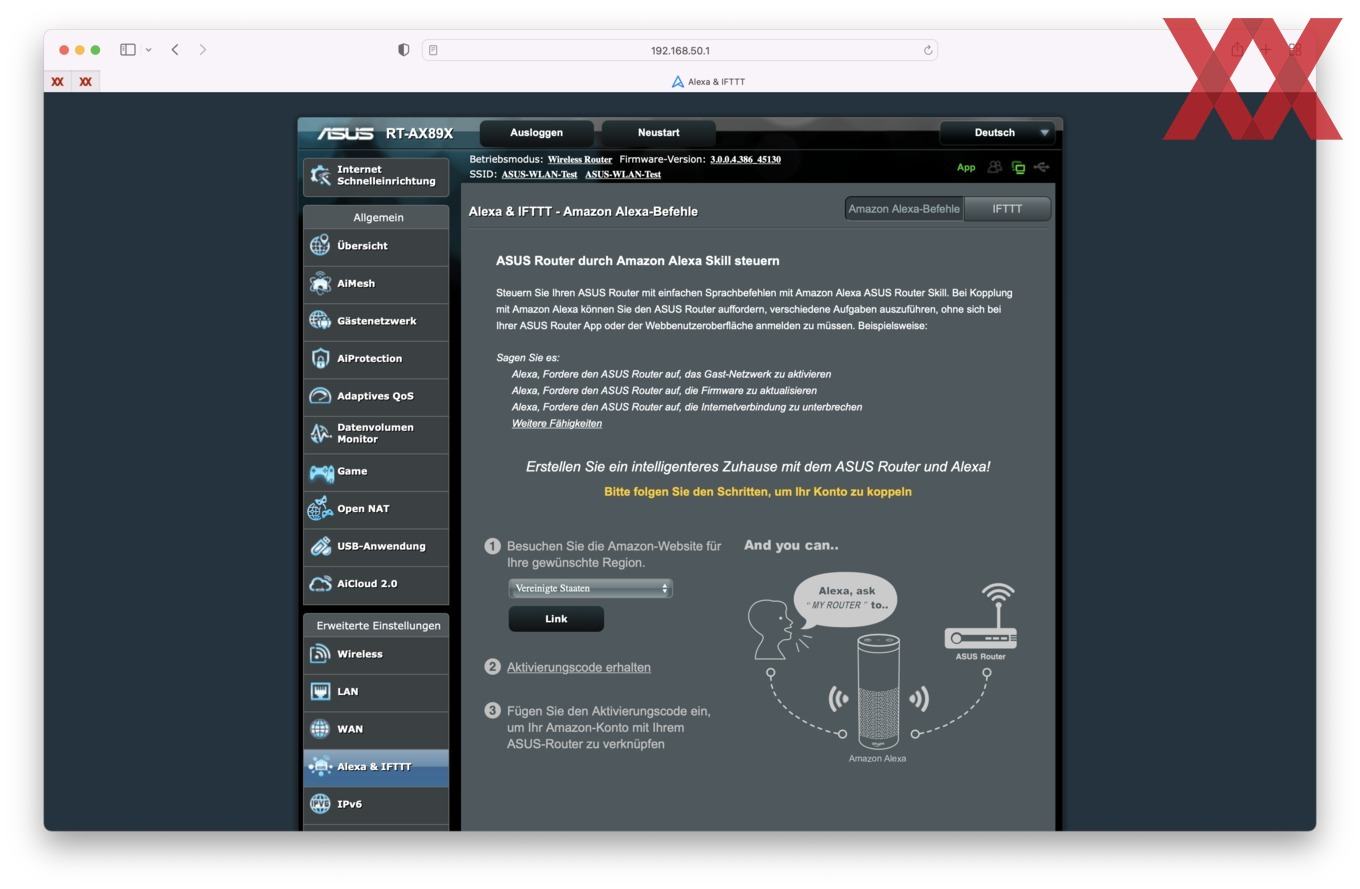Click the 192.168.50.1 address bar
Screen dimensions: 1360x889
coord(680,50)
